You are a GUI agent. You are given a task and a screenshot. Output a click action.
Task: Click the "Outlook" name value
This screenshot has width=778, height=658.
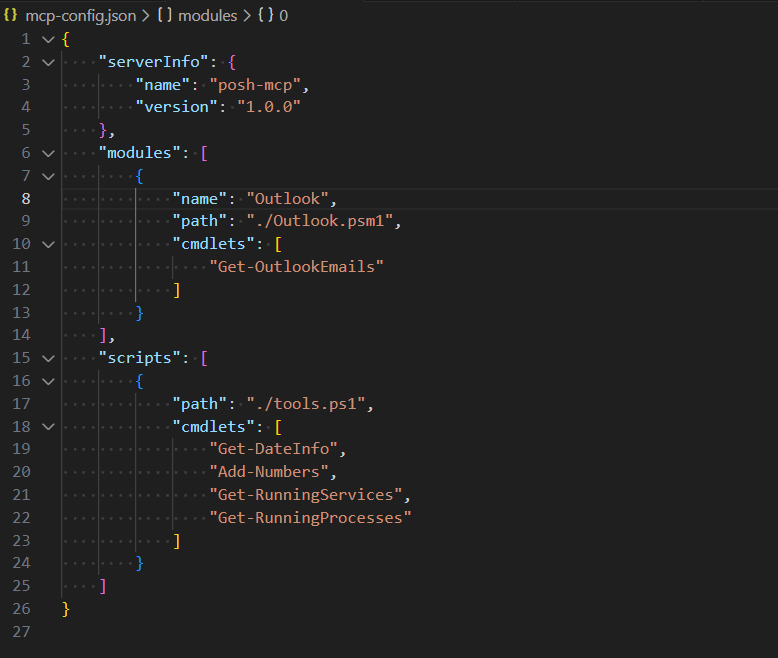[x=288, y=198]
